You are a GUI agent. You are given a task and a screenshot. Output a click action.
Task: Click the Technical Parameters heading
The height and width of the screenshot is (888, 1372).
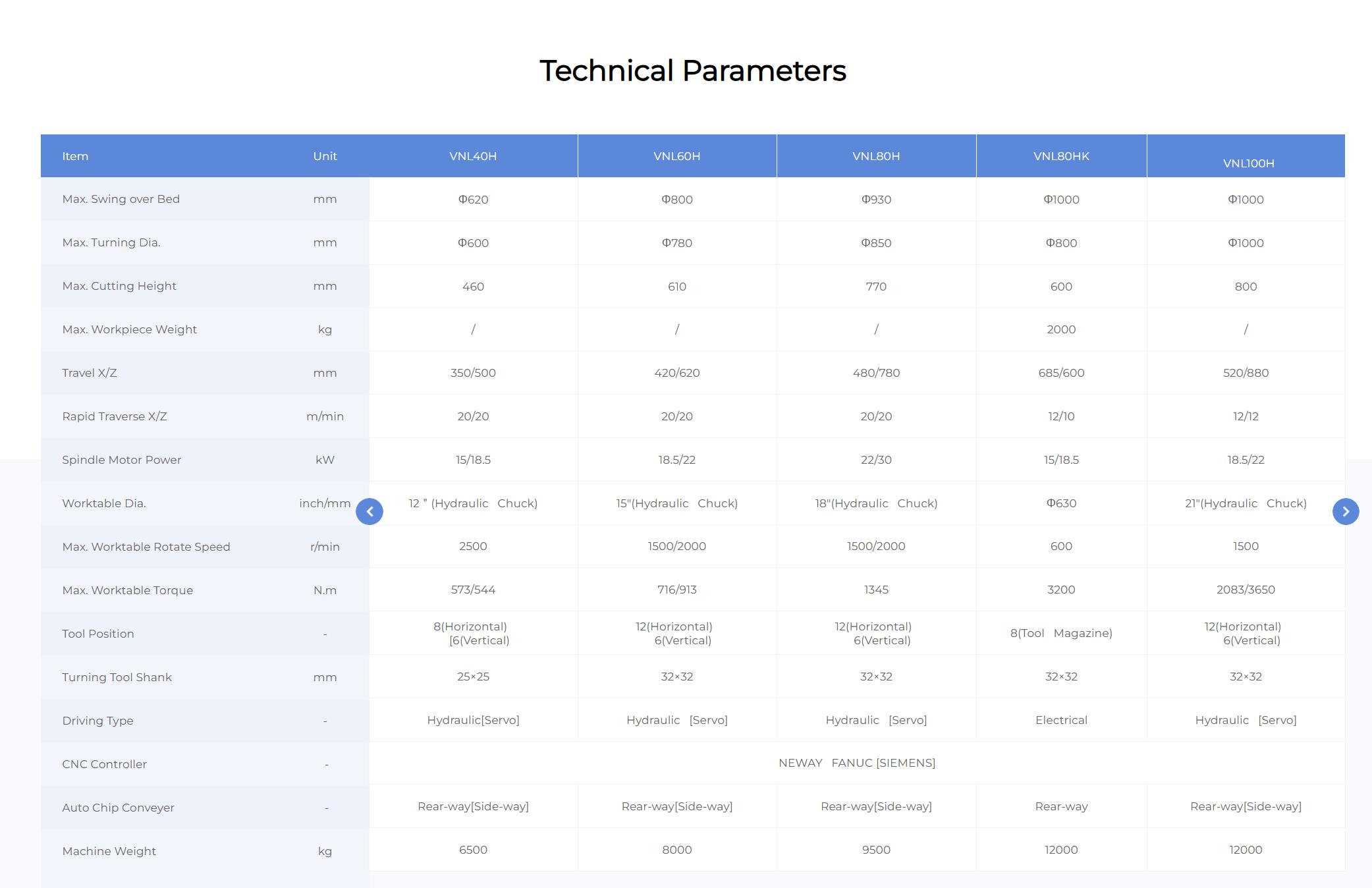693,70
